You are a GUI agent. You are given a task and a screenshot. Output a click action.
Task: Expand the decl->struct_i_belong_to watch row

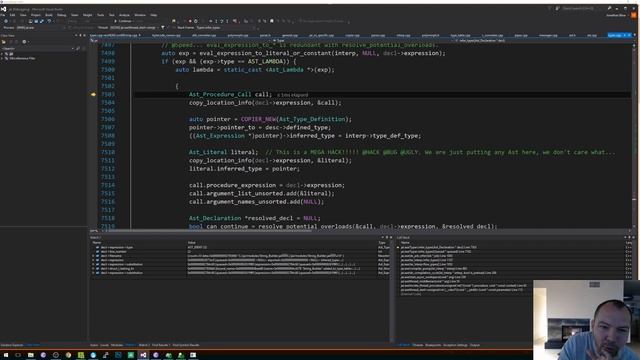(x=93, y=269)
